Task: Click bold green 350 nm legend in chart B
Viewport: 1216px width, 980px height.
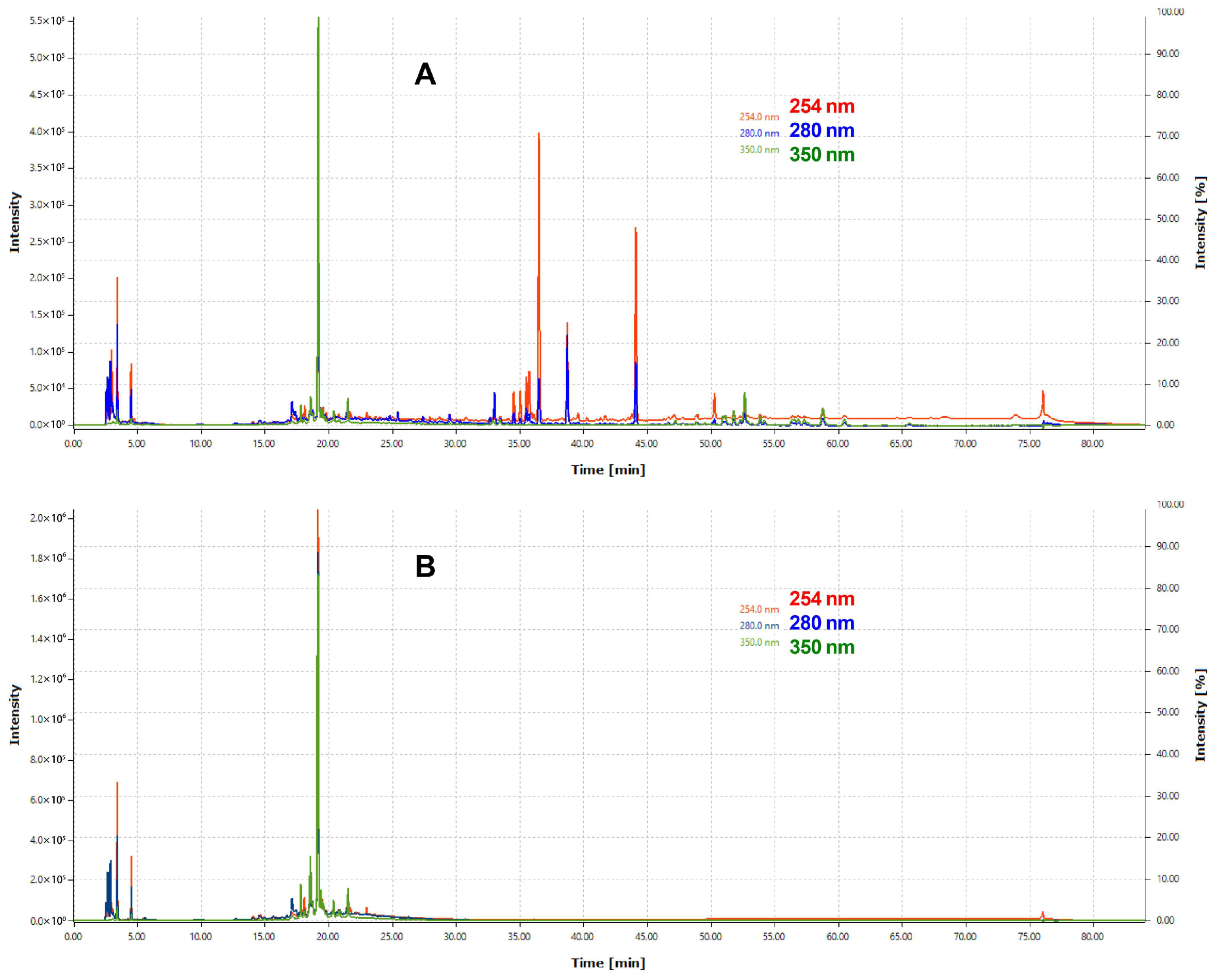Action: 821,647
